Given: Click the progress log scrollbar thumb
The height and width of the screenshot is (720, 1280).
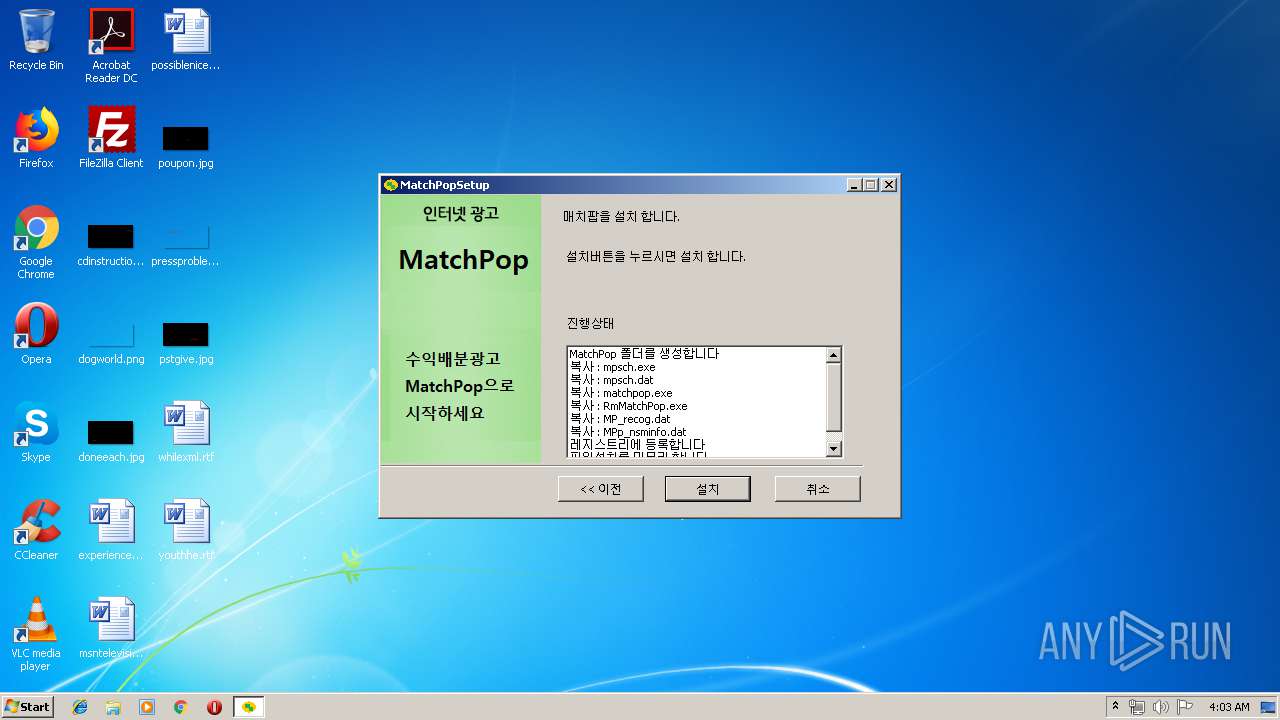Looking at the screenshot, I should [x=834, y=395].
